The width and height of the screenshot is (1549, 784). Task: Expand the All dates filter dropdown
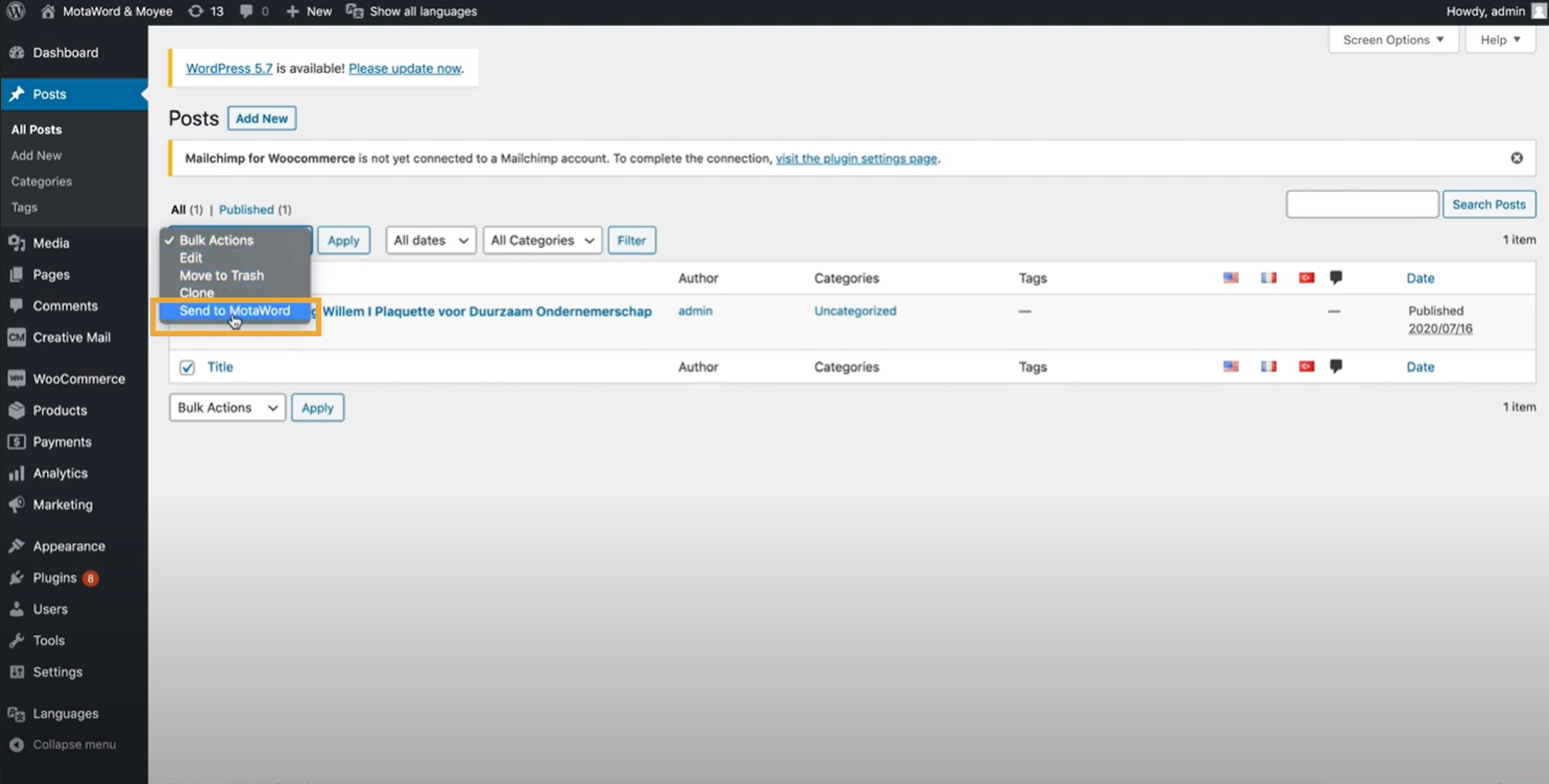pyautogui.click(x=431, y=240)
